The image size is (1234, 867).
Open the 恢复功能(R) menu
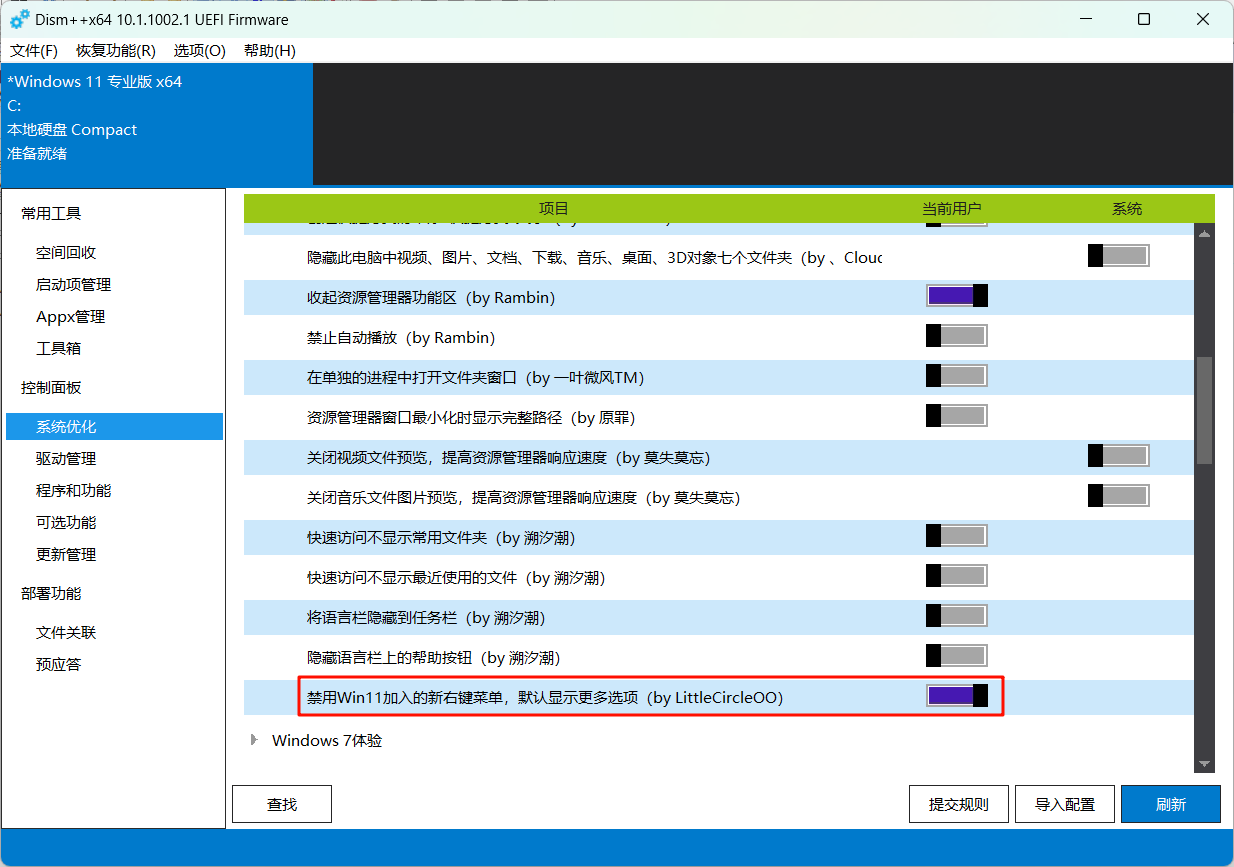click(x=116, y=50)
